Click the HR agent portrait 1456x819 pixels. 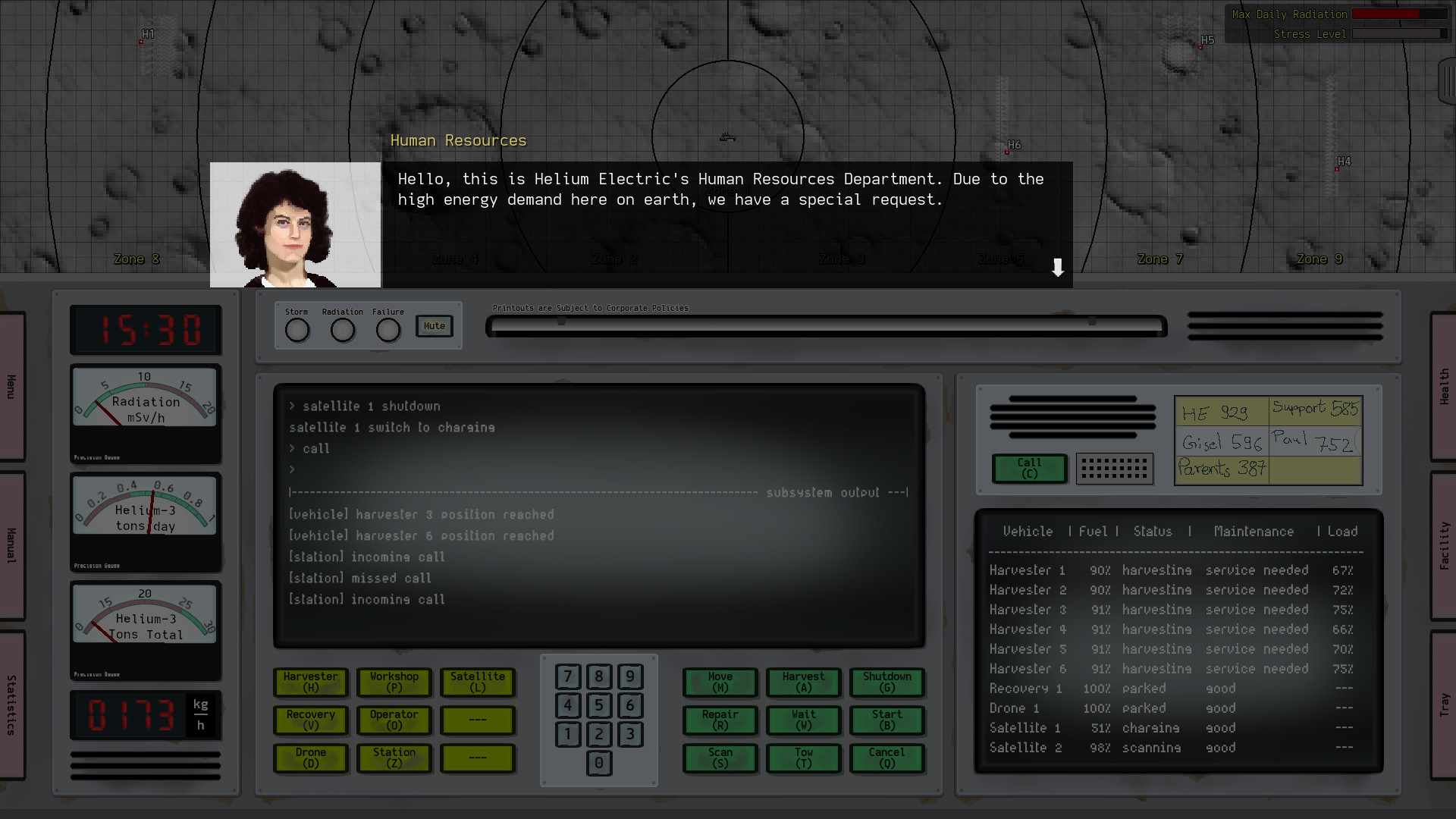pos(295,224)
